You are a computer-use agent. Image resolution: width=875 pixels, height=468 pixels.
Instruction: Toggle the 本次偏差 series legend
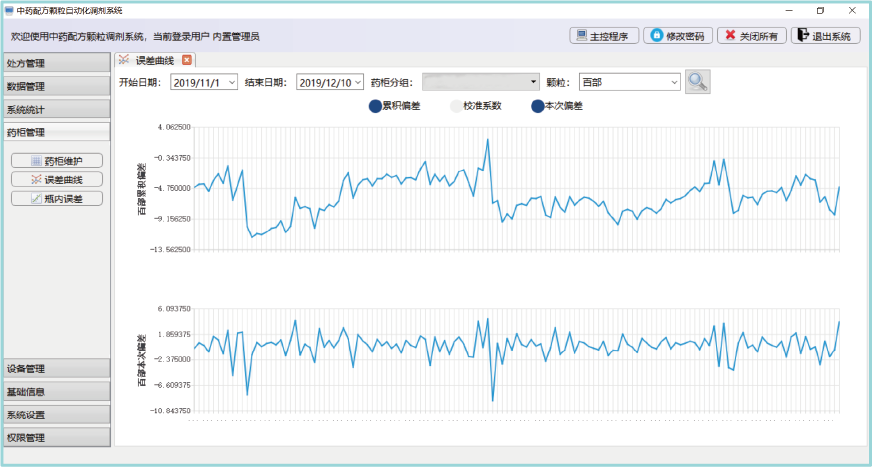click(x=557, y=106)
